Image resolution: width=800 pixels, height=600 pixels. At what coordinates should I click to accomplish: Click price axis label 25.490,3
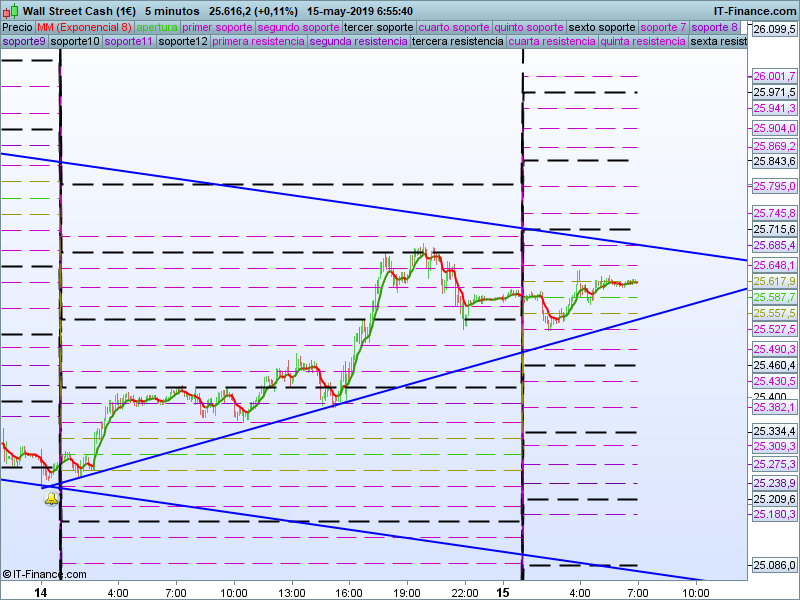click(x=774, y=349)
